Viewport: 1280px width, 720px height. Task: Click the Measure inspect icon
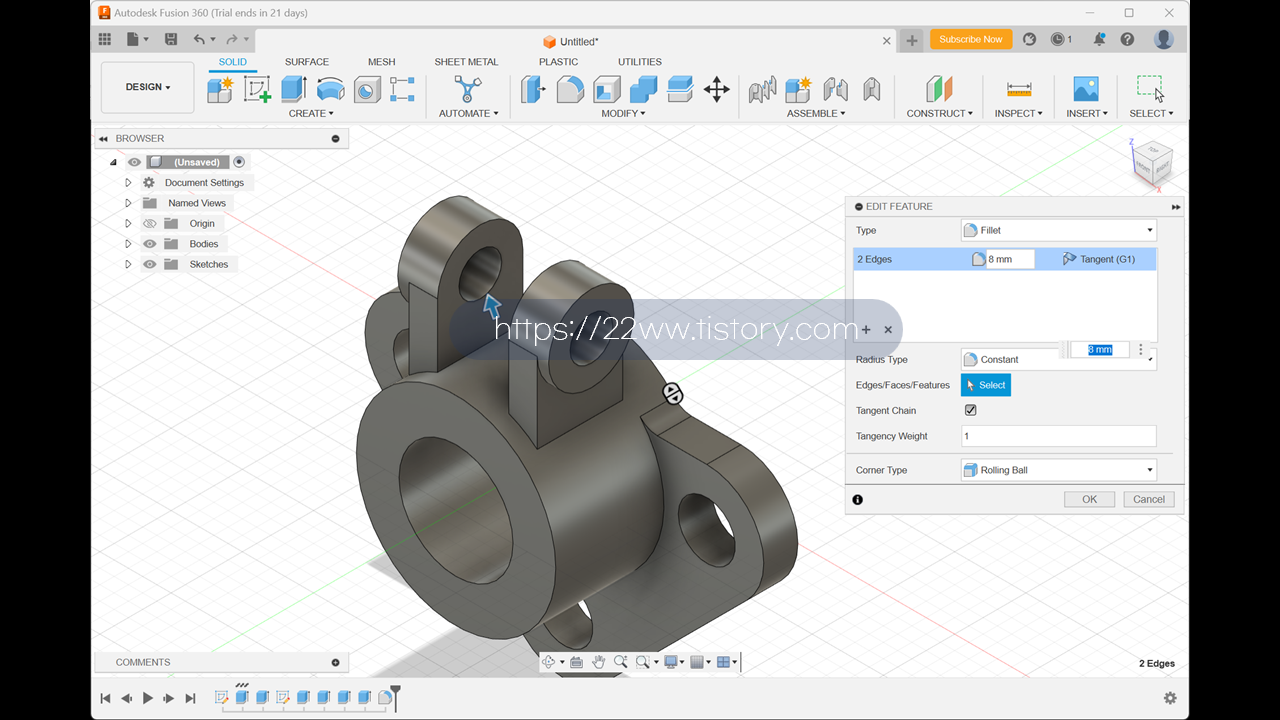[1019, 89]
